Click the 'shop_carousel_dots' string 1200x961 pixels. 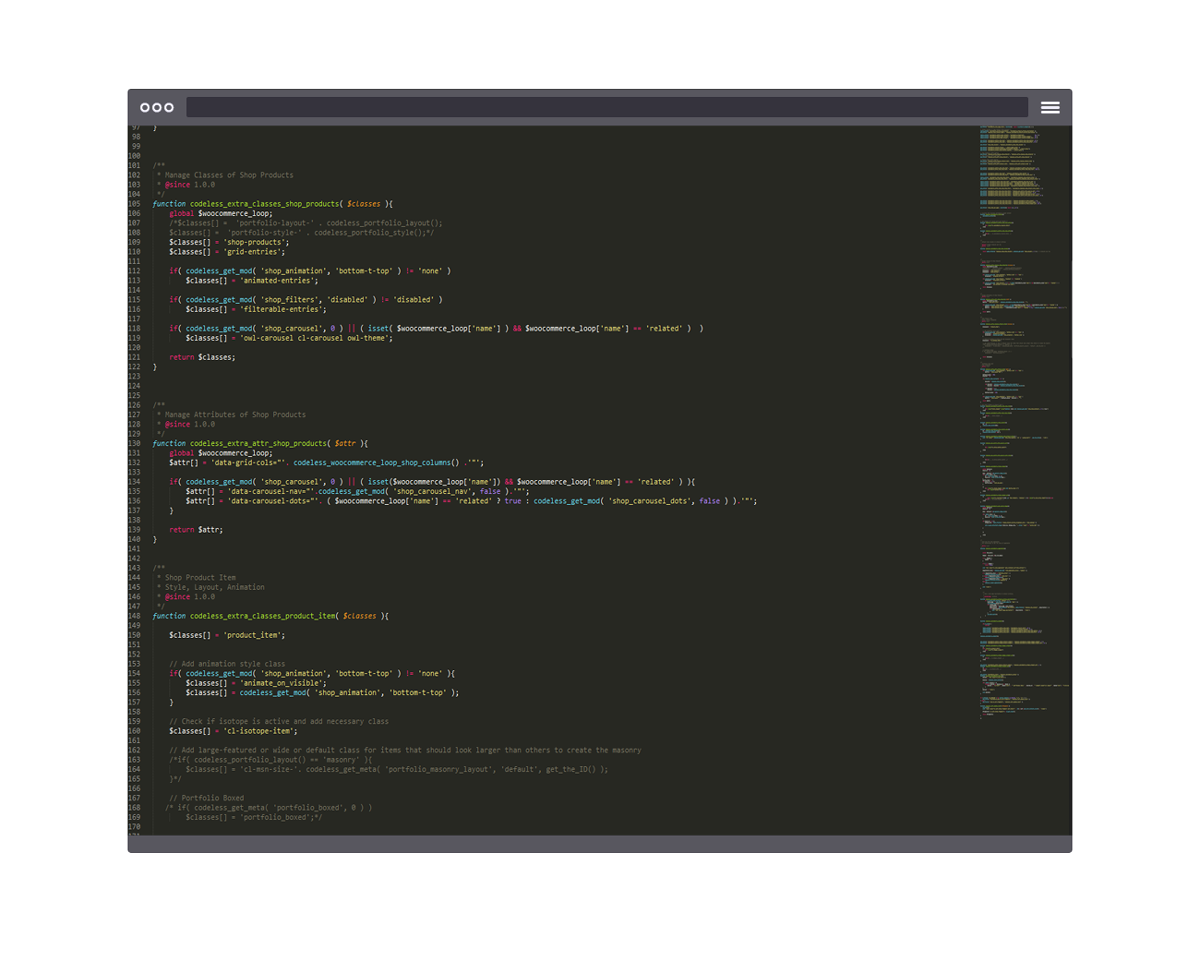(x=651, y=501)
